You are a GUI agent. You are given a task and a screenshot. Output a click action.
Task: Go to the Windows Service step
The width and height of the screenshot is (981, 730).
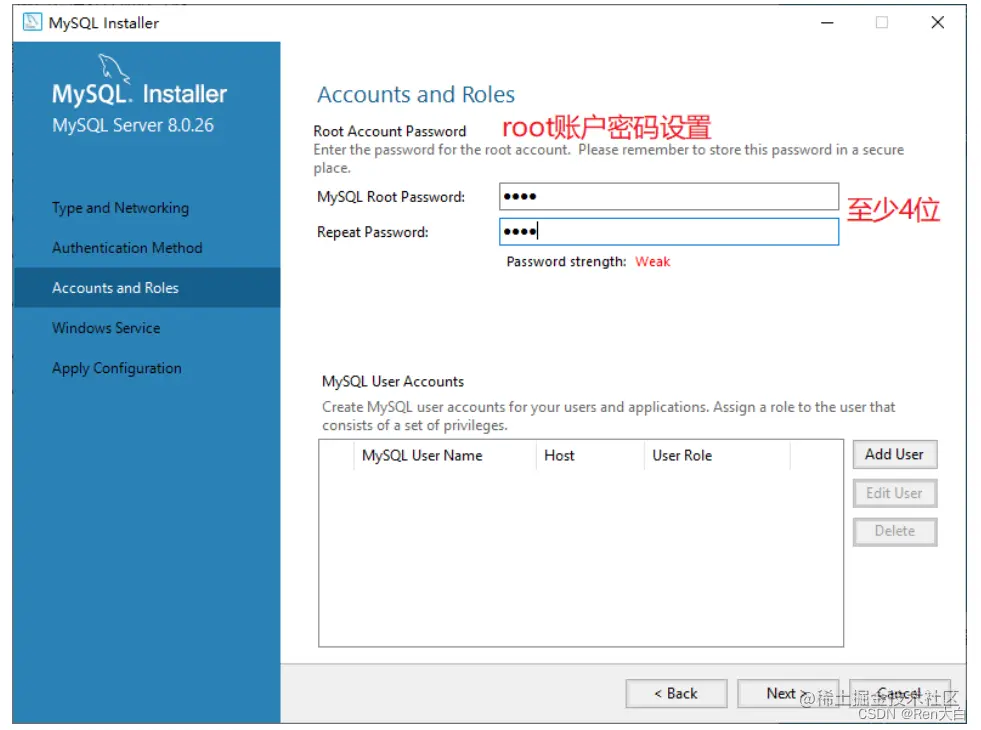(106, 328)
